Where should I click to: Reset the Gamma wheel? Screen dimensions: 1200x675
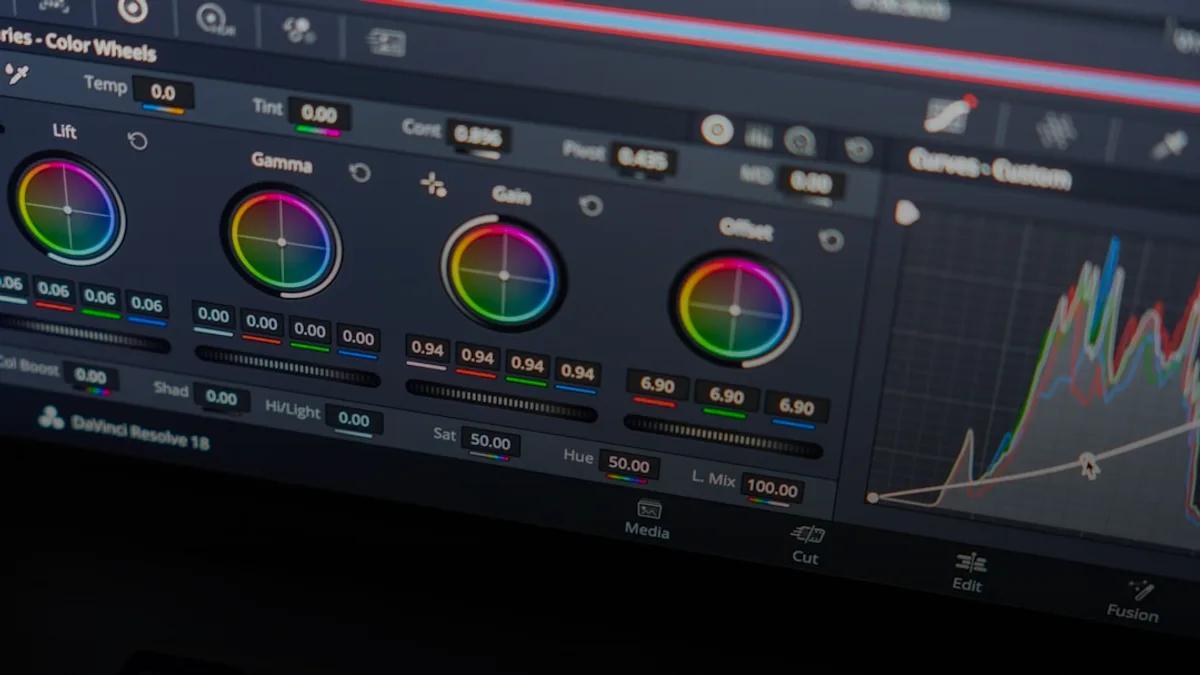(x=360, y=172)
